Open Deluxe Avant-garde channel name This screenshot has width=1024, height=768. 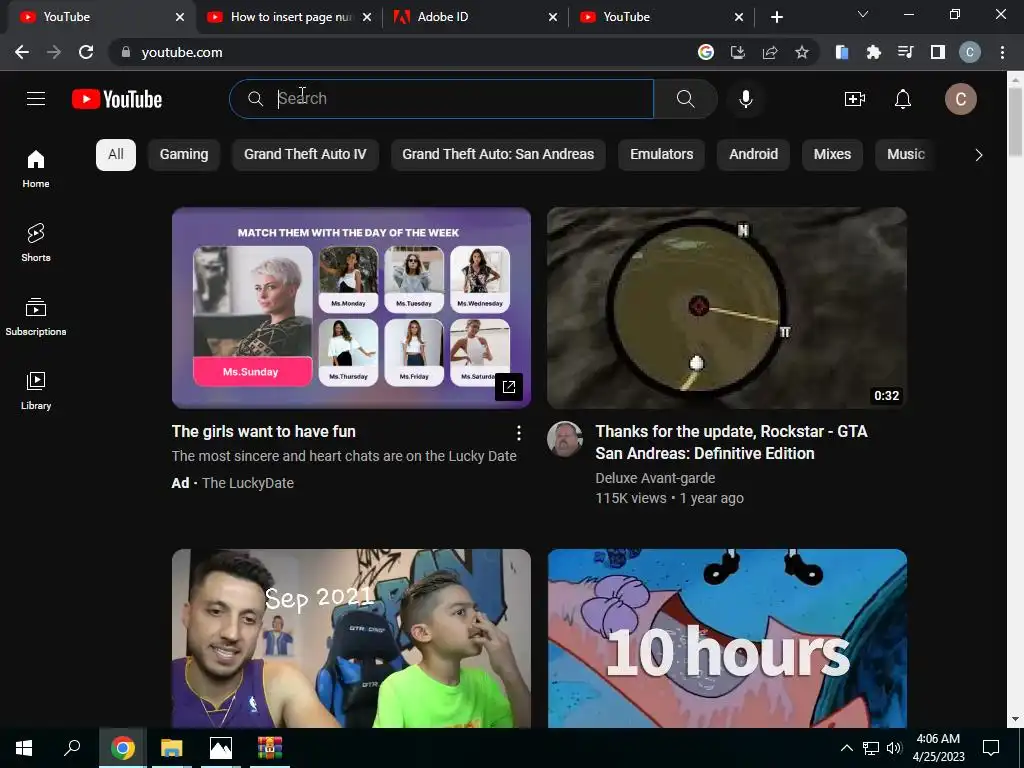tap(655, 478)
